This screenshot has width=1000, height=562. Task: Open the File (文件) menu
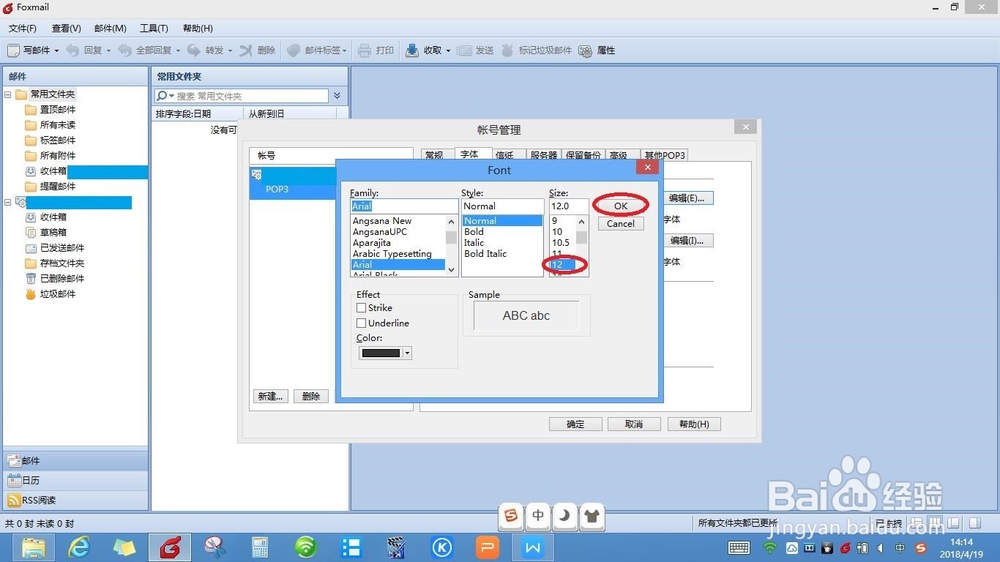[x=22, y=28]
